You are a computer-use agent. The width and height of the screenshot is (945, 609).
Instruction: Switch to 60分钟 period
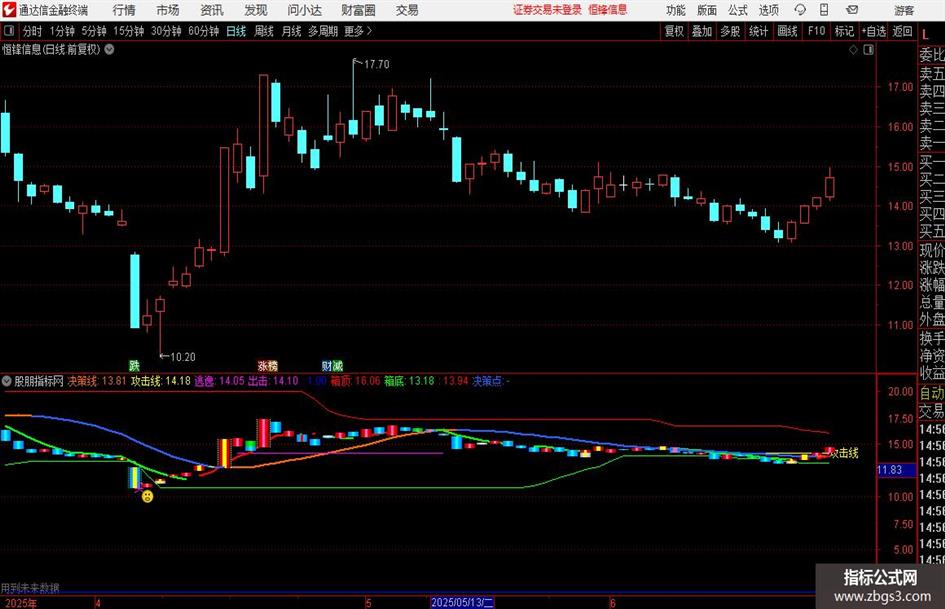pos(204,31)
